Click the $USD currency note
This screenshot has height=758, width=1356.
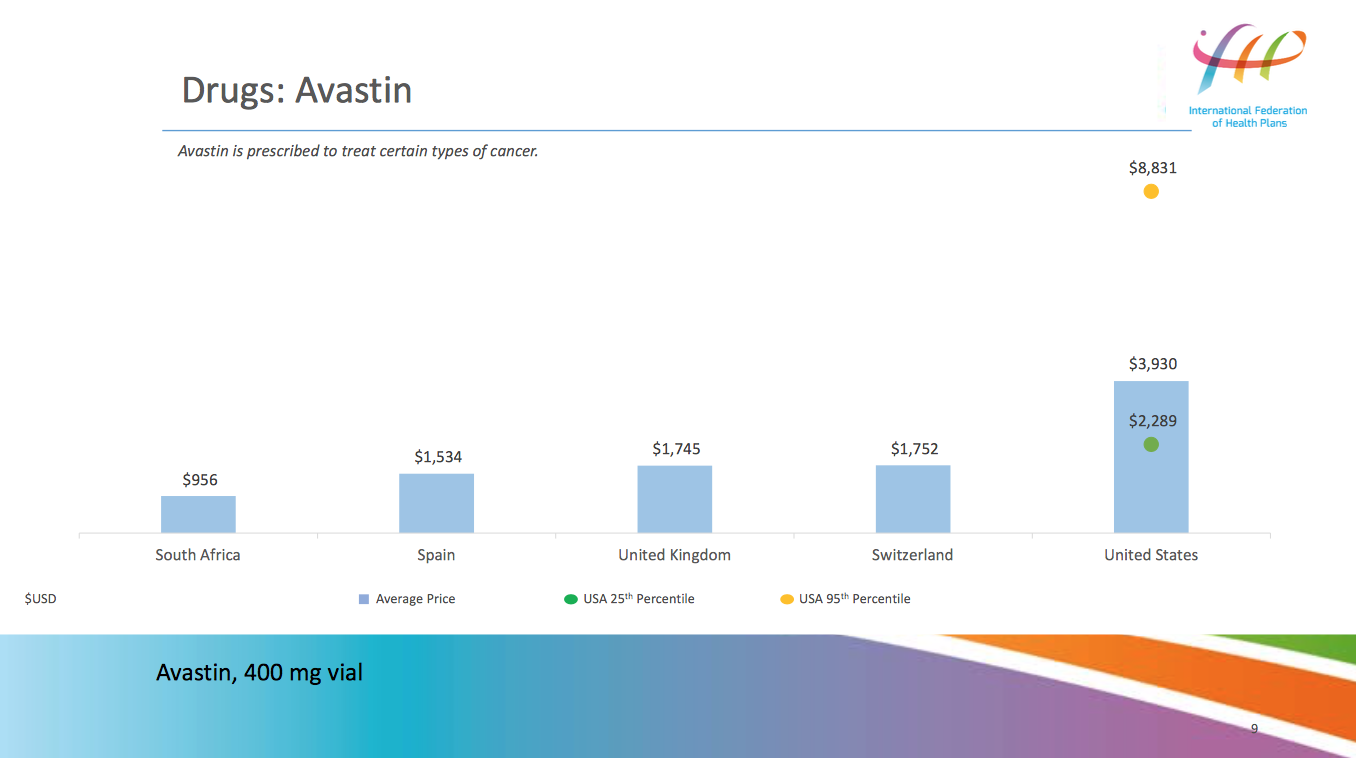click(x=41, y=599)
